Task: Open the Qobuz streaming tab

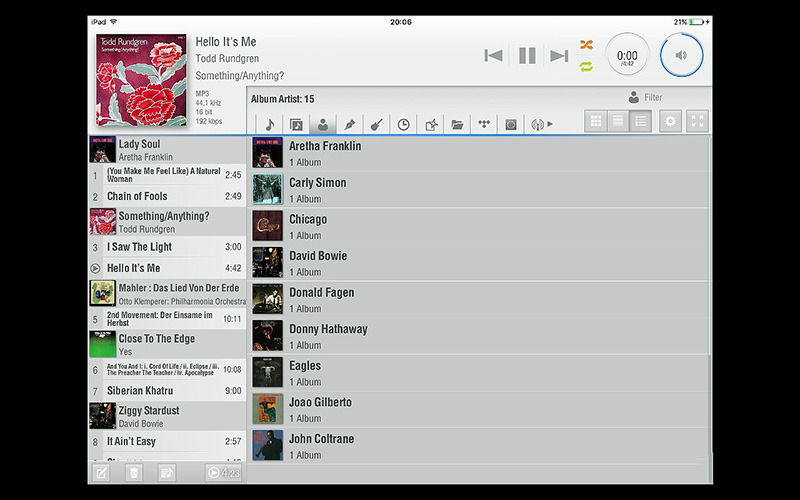Action: coord(511,124)
